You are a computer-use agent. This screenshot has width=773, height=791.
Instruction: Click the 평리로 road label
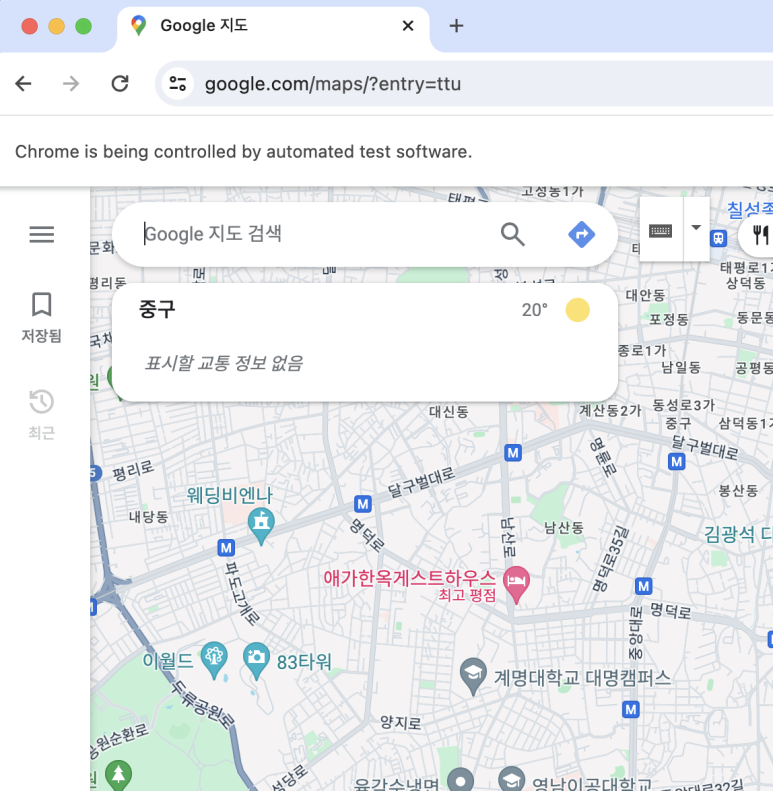tap(133, 470)
